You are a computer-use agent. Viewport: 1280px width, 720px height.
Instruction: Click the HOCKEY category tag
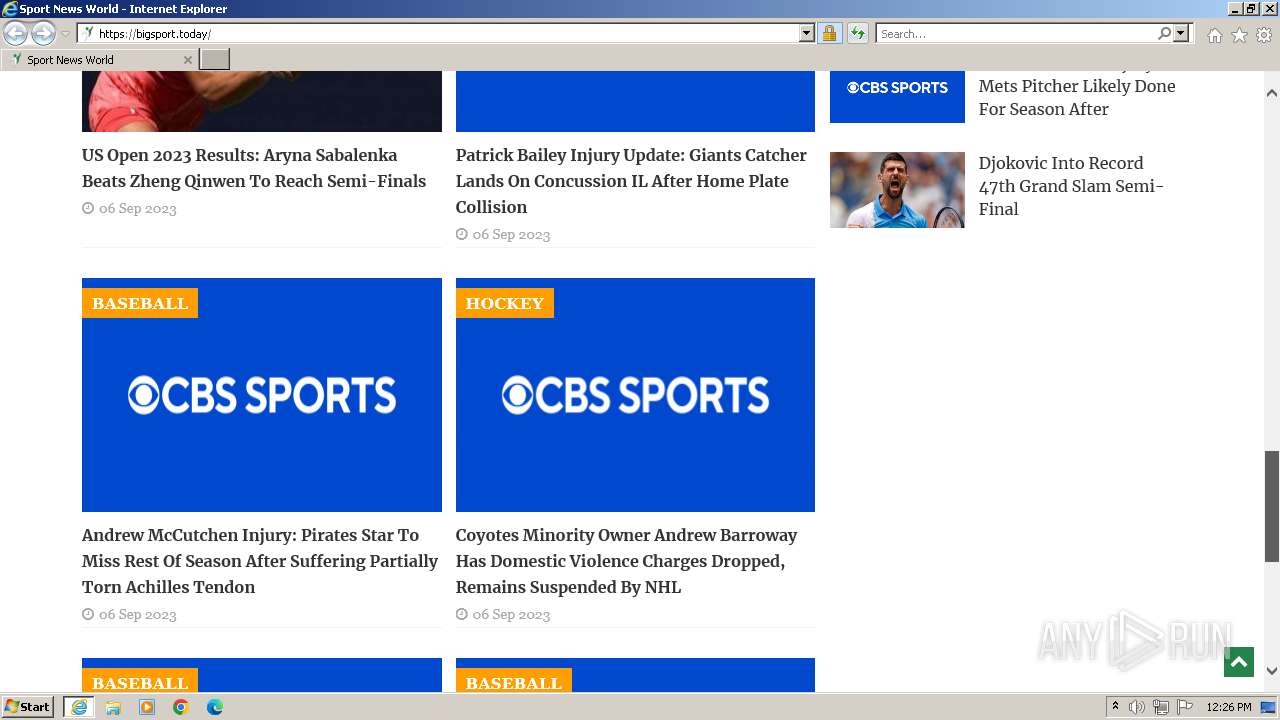click(504, 303)
